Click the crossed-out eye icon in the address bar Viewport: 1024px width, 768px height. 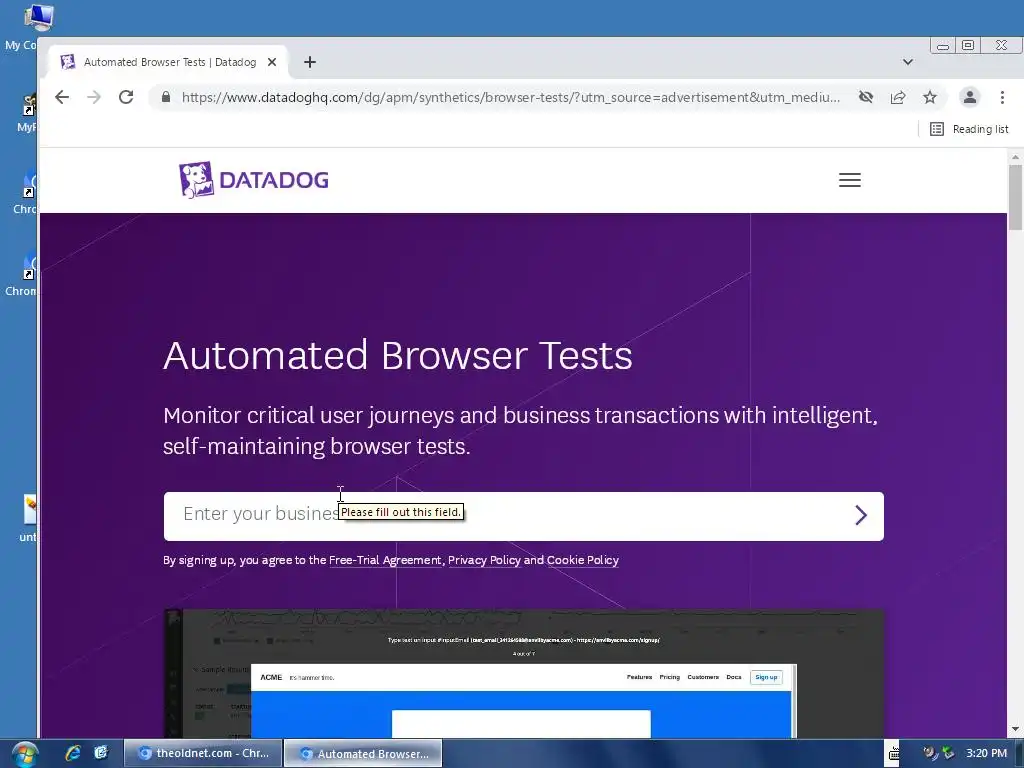[x=866, y=97]
